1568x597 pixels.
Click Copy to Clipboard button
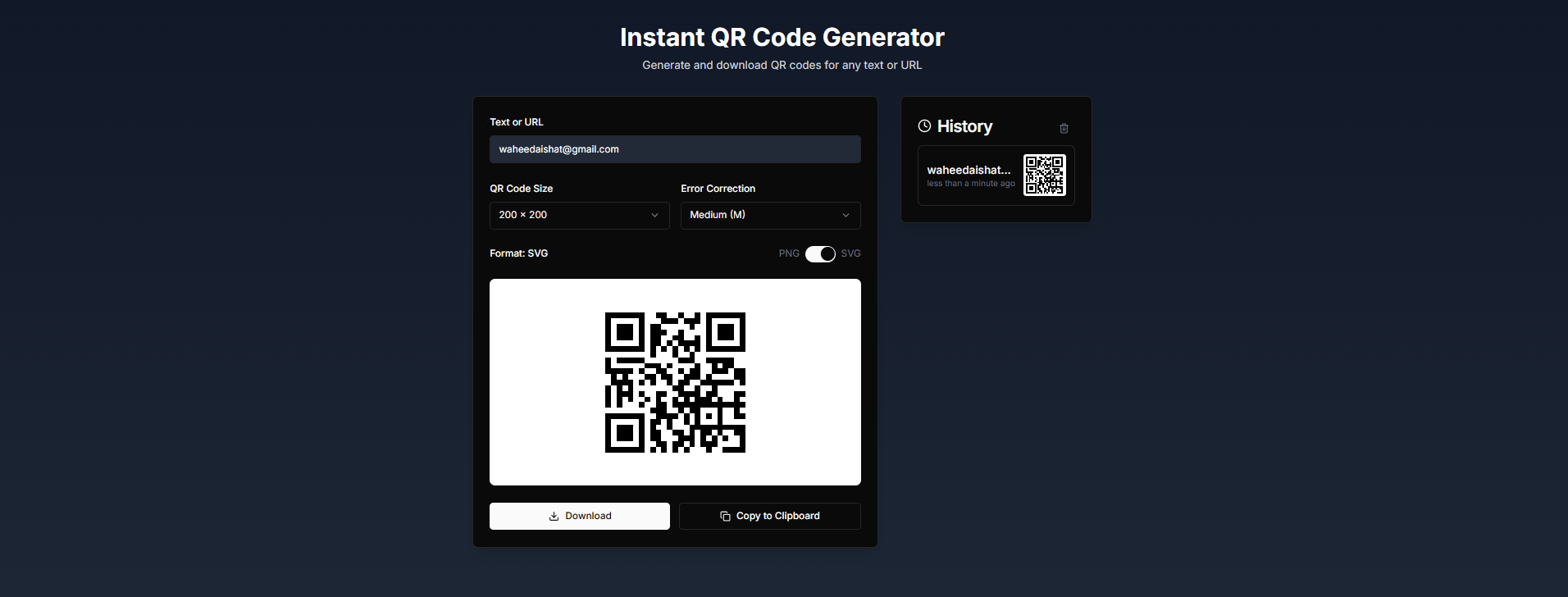(770, 517)
